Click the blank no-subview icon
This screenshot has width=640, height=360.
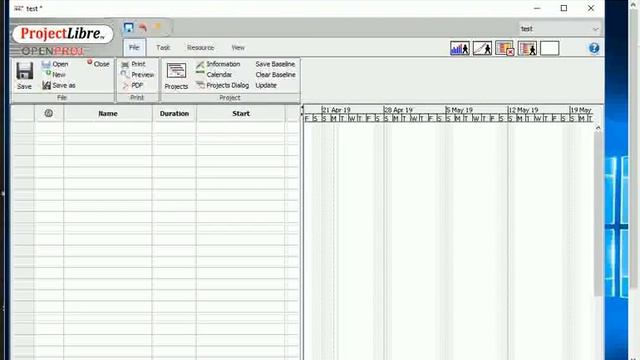(549, 48)
